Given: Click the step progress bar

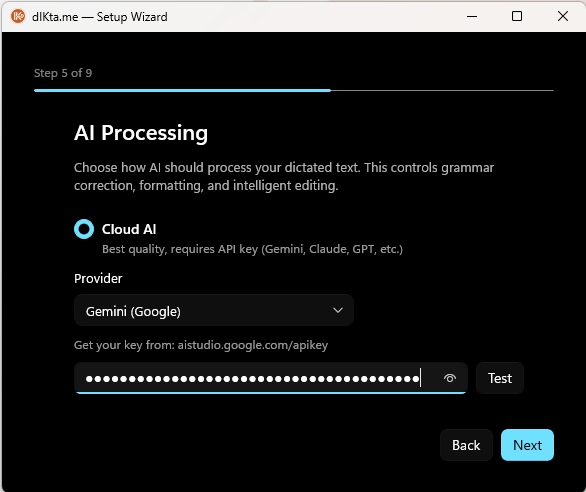Looking at the screenshot, I should coord(294,90).
